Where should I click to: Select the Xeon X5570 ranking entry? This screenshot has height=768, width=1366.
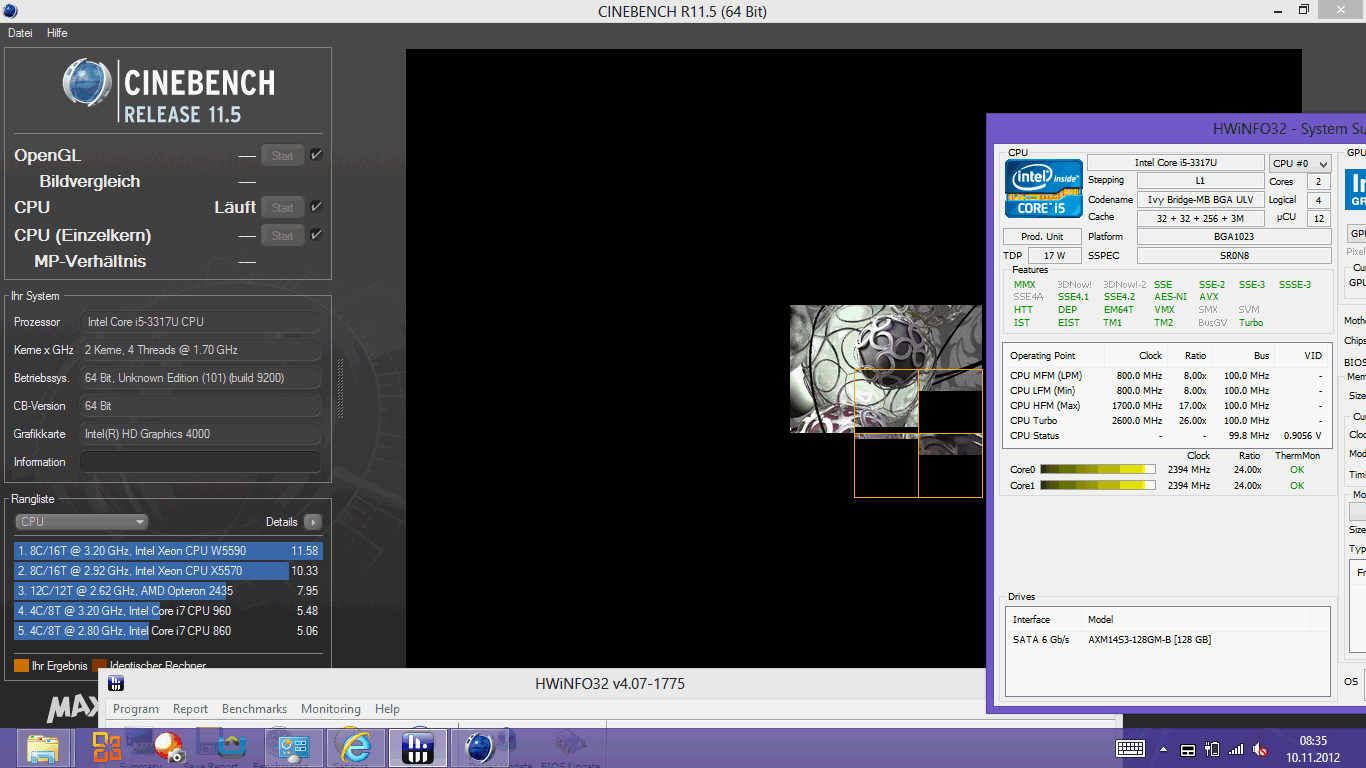(x=168, y=571)
